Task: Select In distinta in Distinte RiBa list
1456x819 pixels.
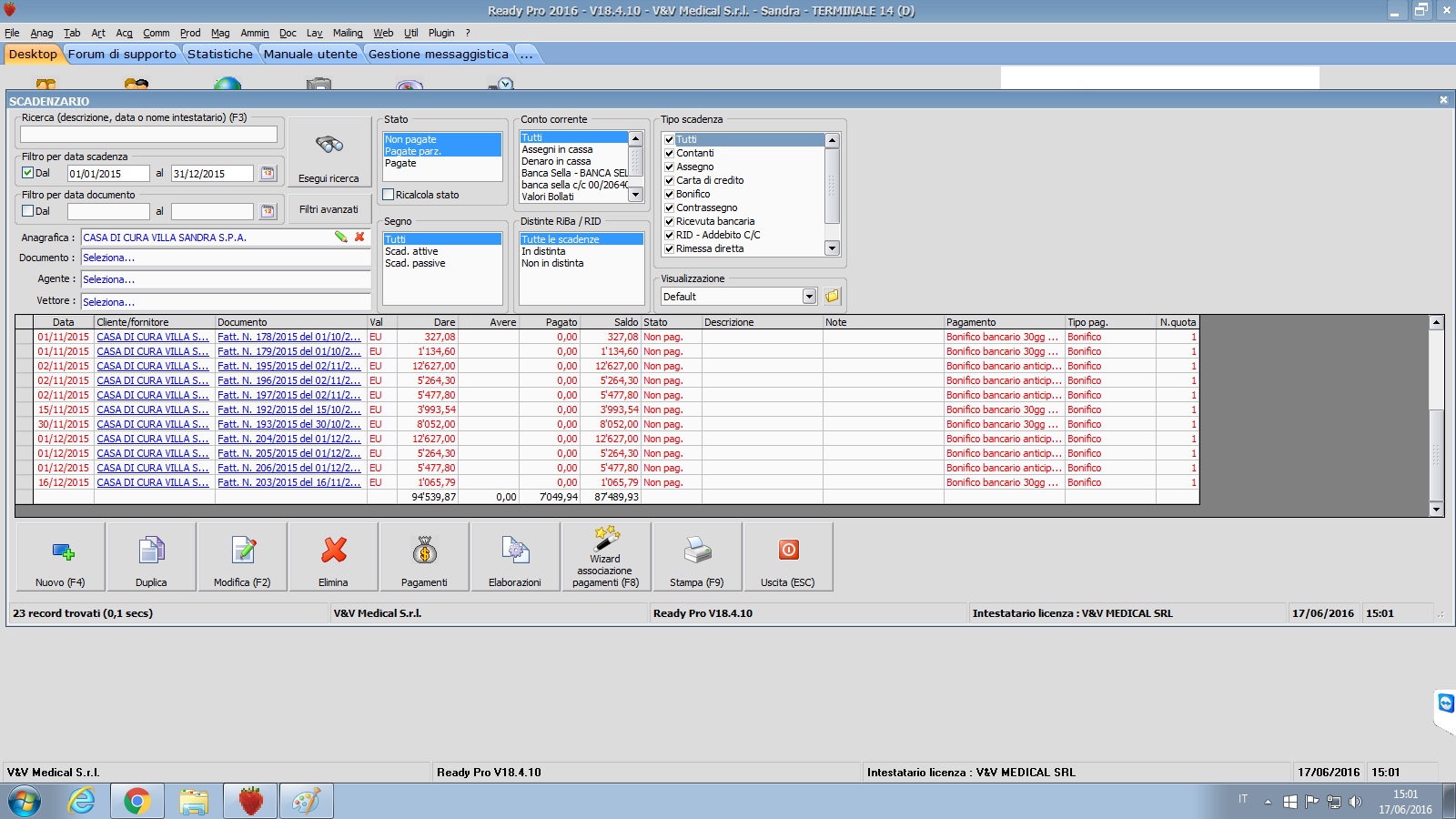Action: [543, 251]
